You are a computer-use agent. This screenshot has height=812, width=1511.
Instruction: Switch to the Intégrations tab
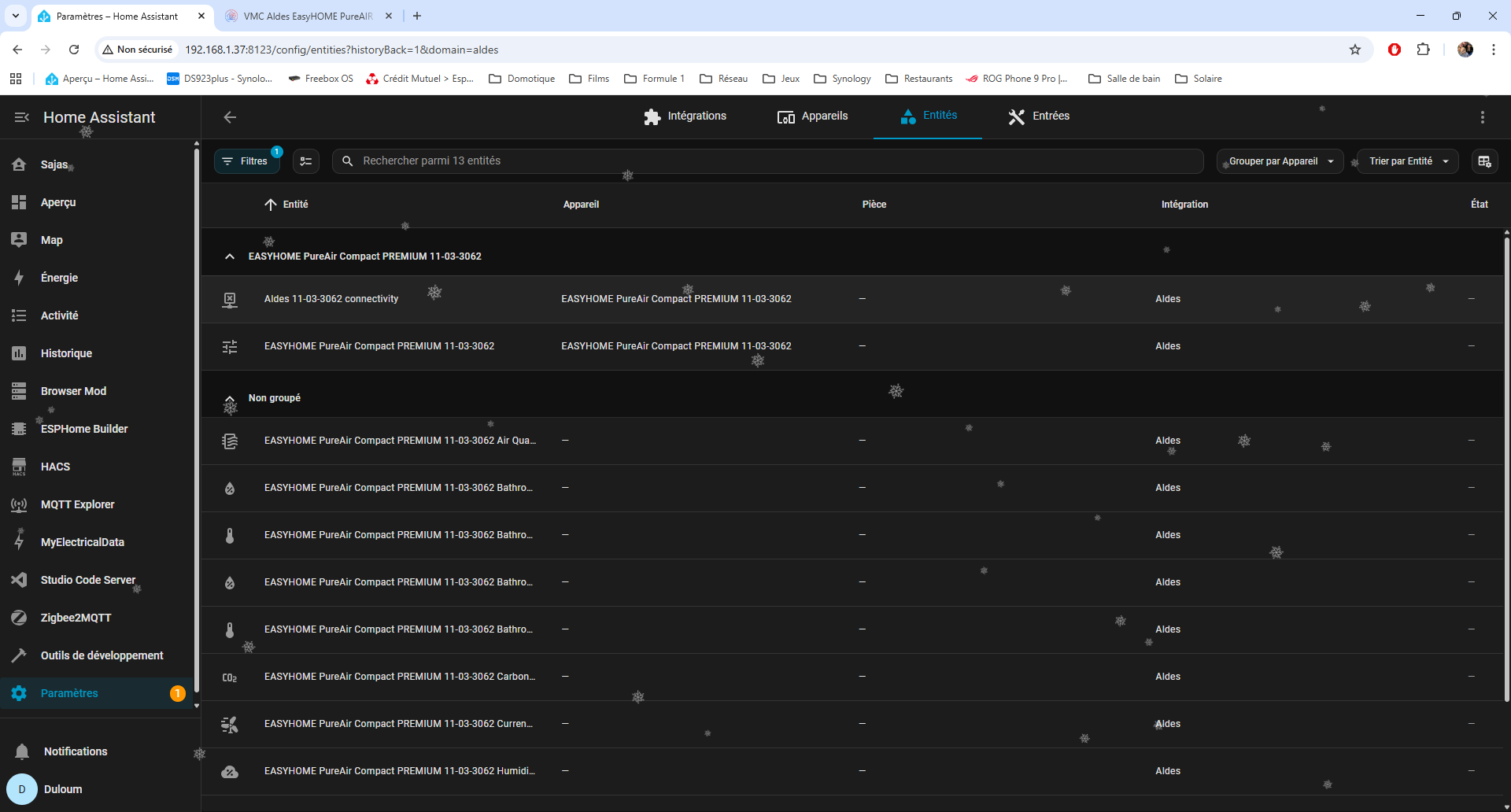685,116
